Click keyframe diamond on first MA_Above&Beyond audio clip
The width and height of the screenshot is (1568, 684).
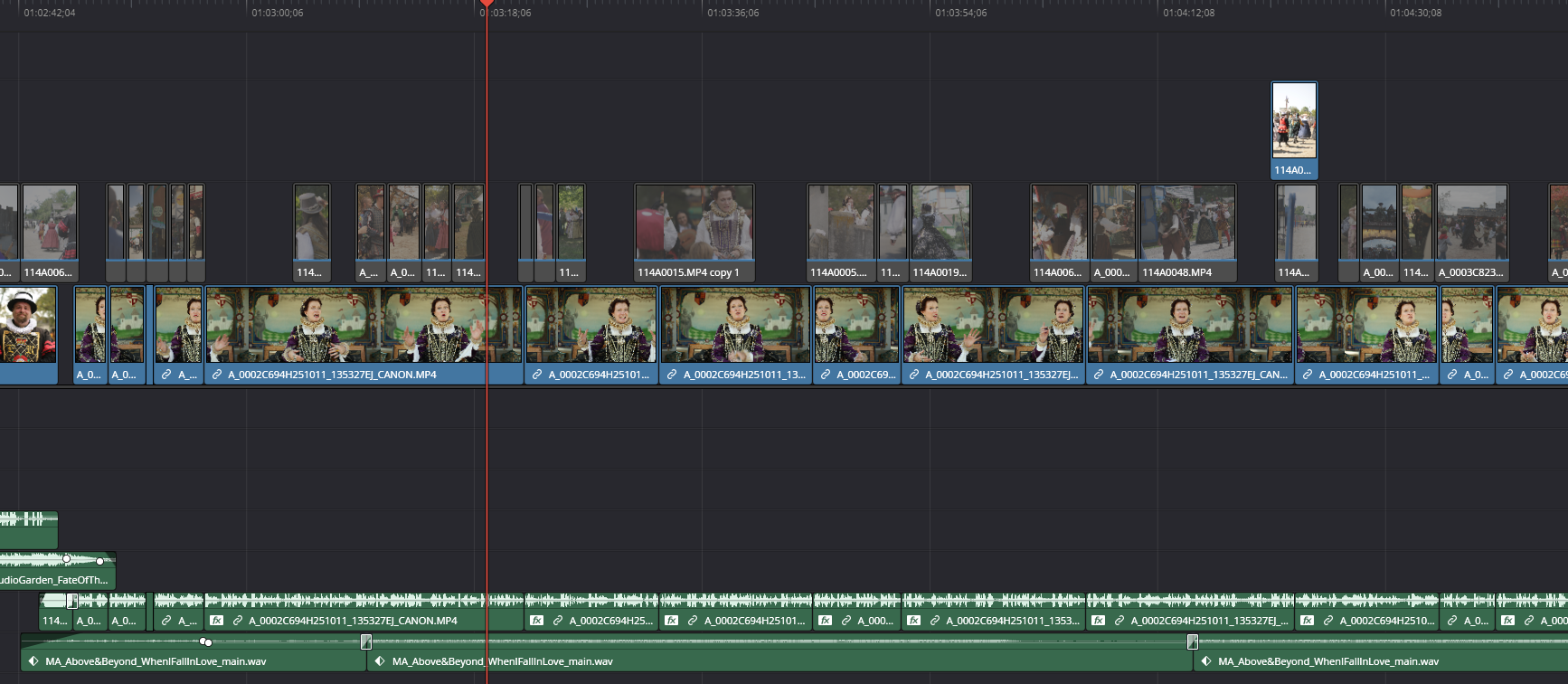33,661
